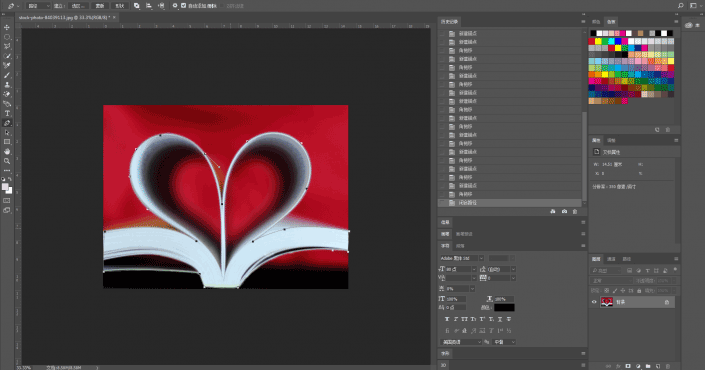The height and width of the screenshot is (370, 705).
Task: Switch to the Channels tab beside Layers
Action: [611, 259]
